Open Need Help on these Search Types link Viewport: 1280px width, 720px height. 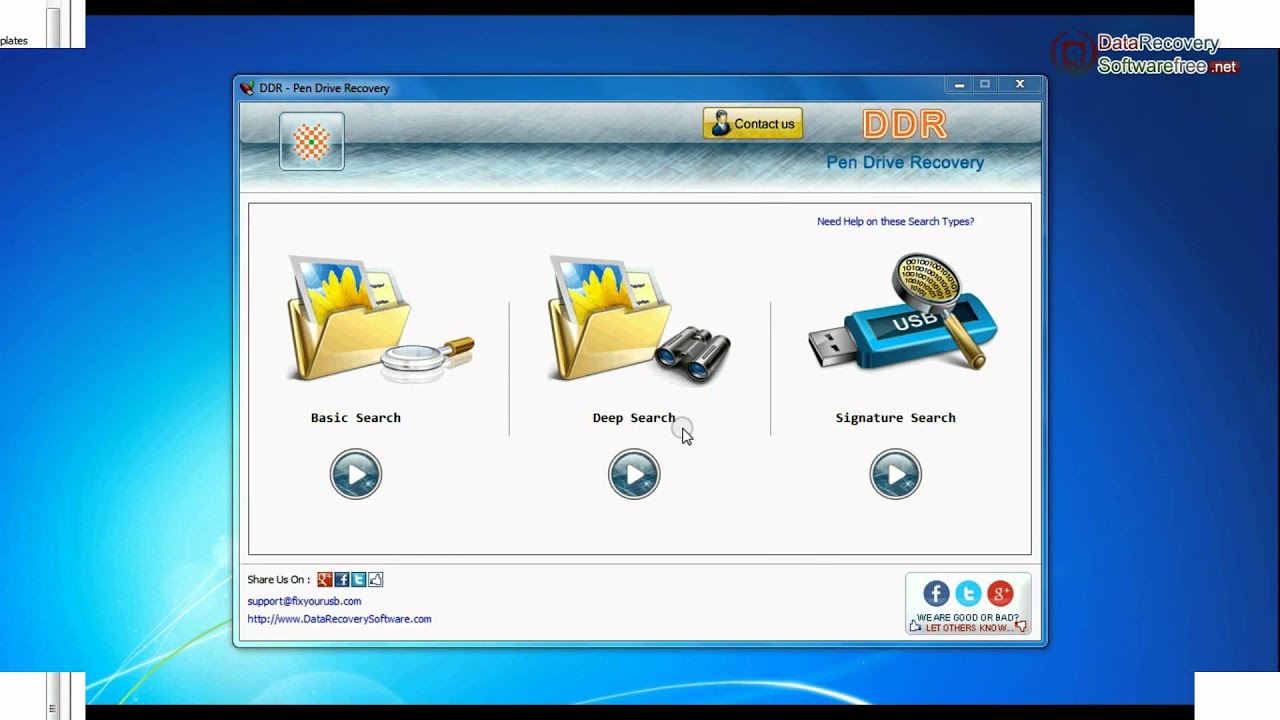(895, 222)
